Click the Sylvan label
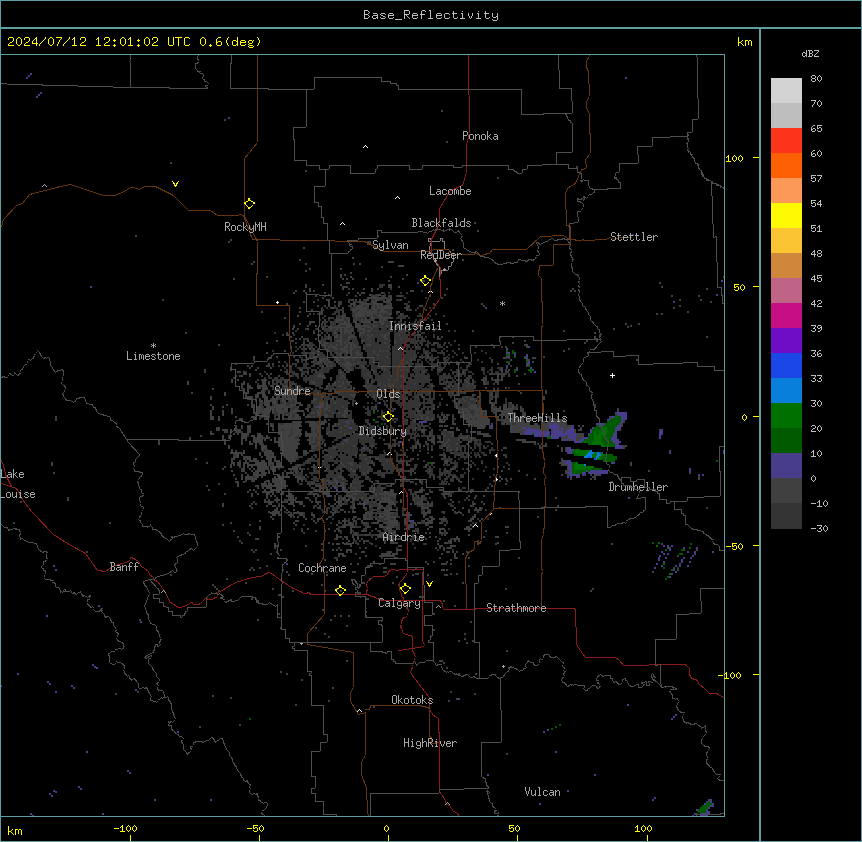This screenshot has height=842, width=862. tap(390, 245)
